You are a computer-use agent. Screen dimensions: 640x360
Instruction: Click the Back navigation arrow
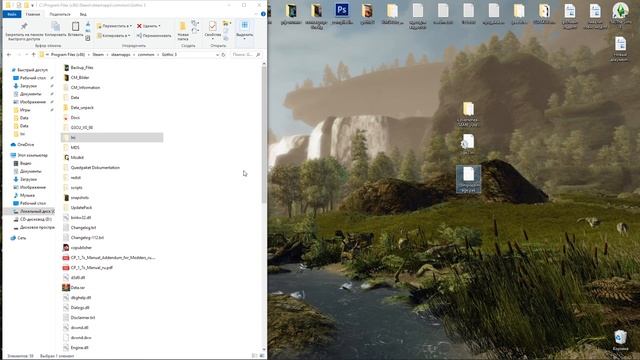(9, 55)
